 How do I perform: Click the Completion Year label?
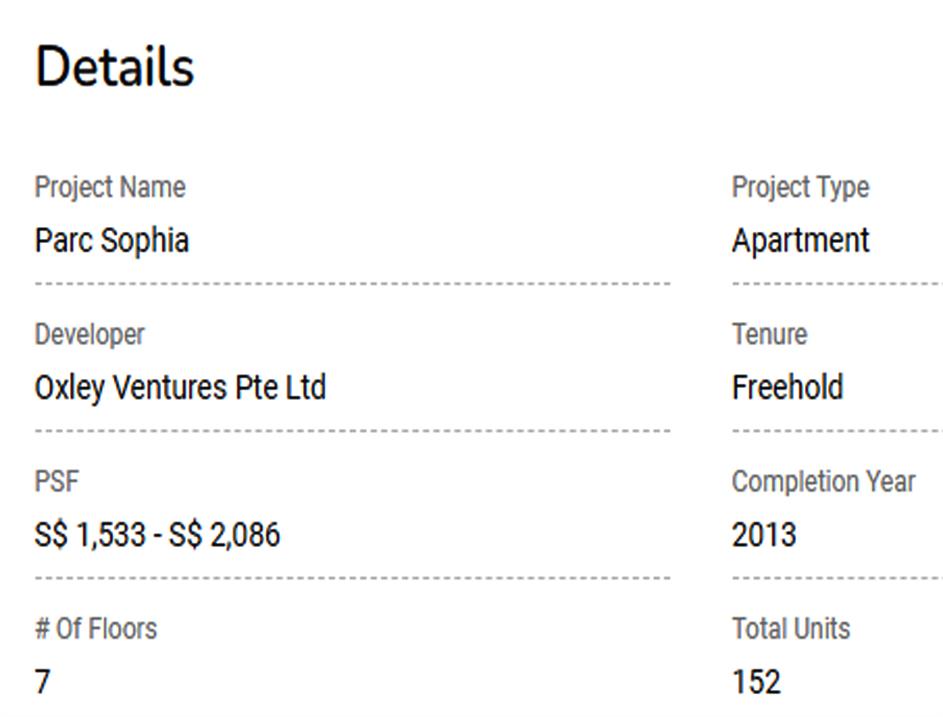[x=823, y=481]
